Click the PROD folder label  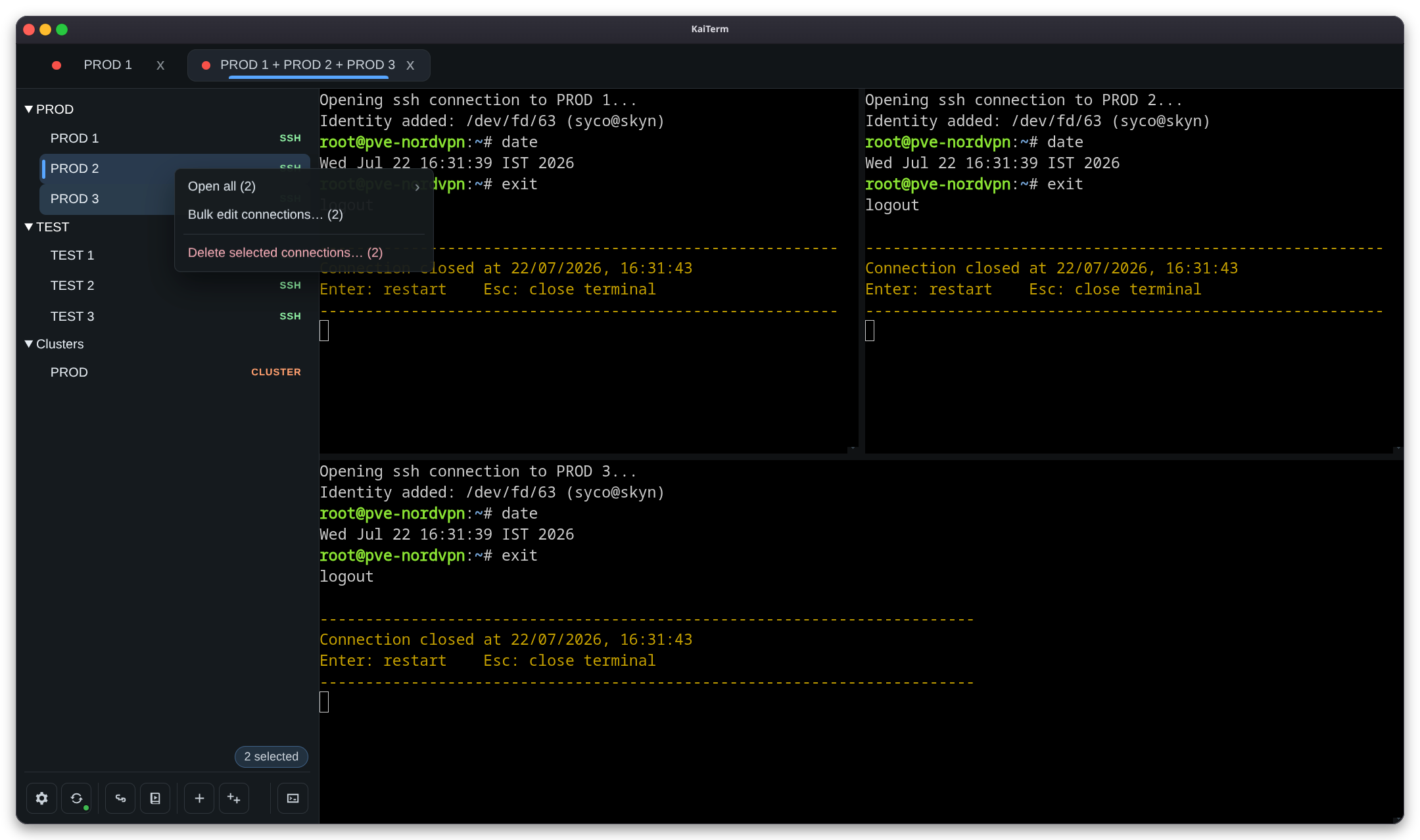pyautogui.click(x=55, y=109)
